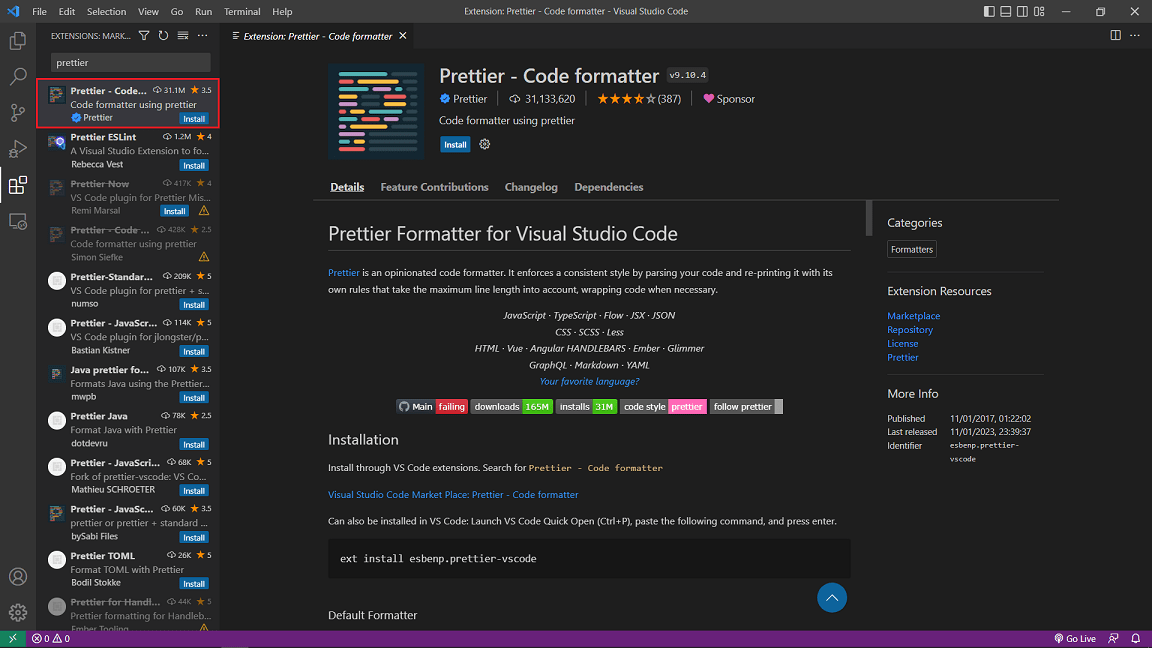This screenshot has width=1152, height=648.
Task: Install Prettier from the extension page
Action: 455,144
